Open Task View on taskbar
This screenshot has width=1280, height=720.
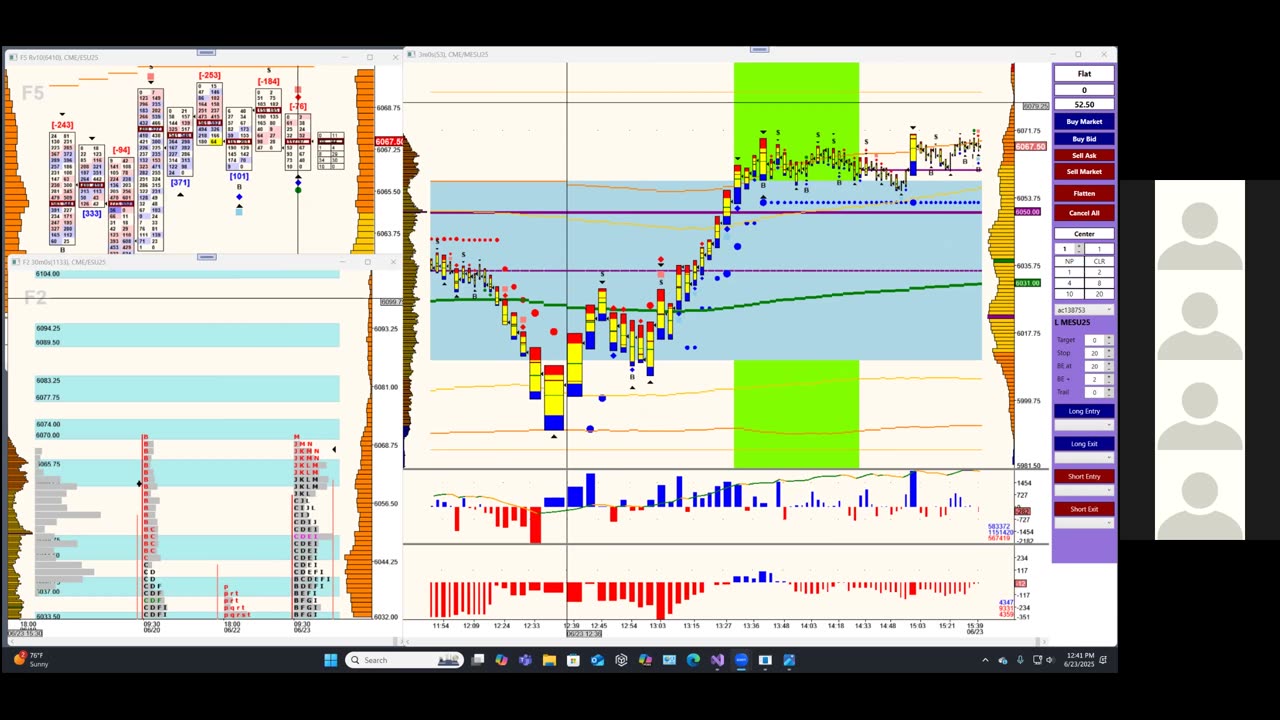pos(478,660)
